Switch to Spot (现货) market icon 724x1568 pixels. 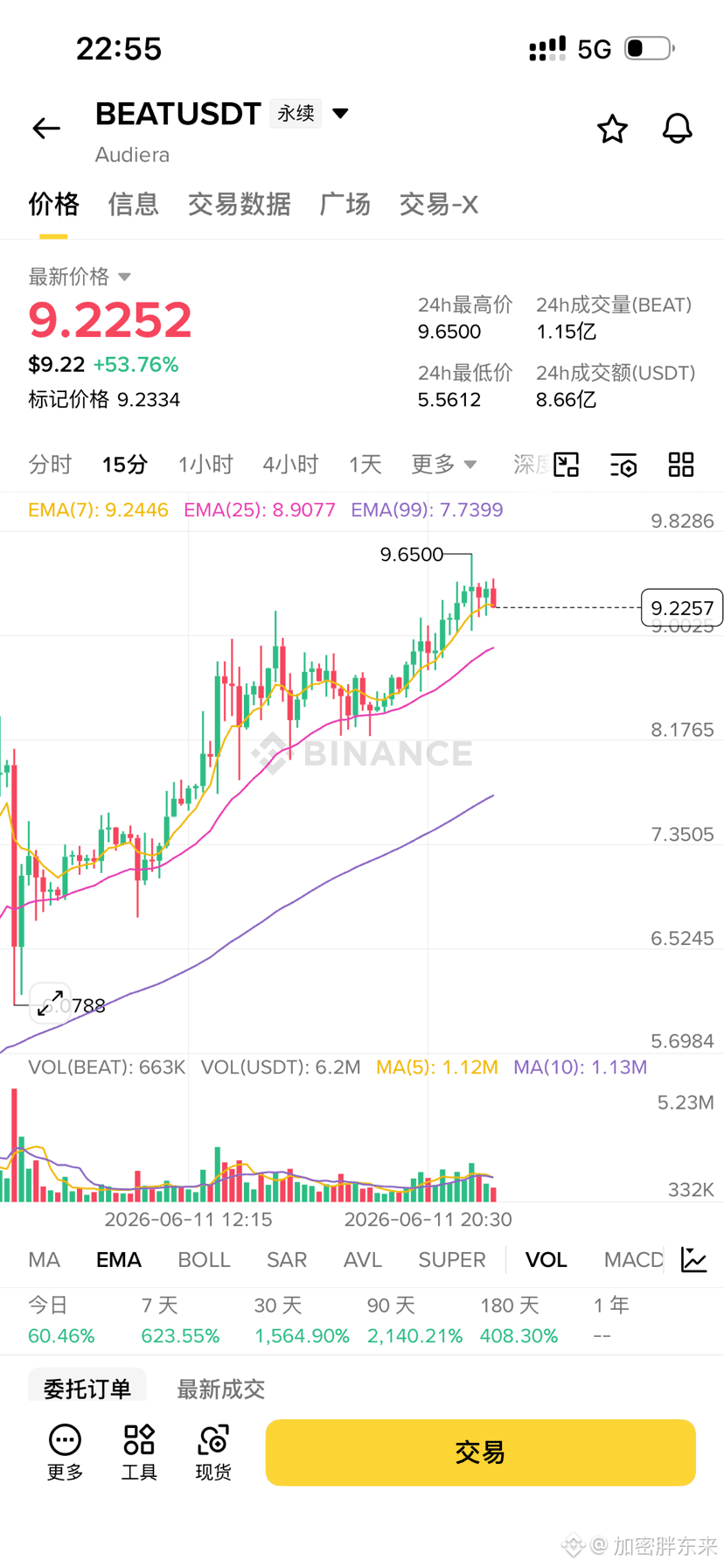(x=213, y=1453)
